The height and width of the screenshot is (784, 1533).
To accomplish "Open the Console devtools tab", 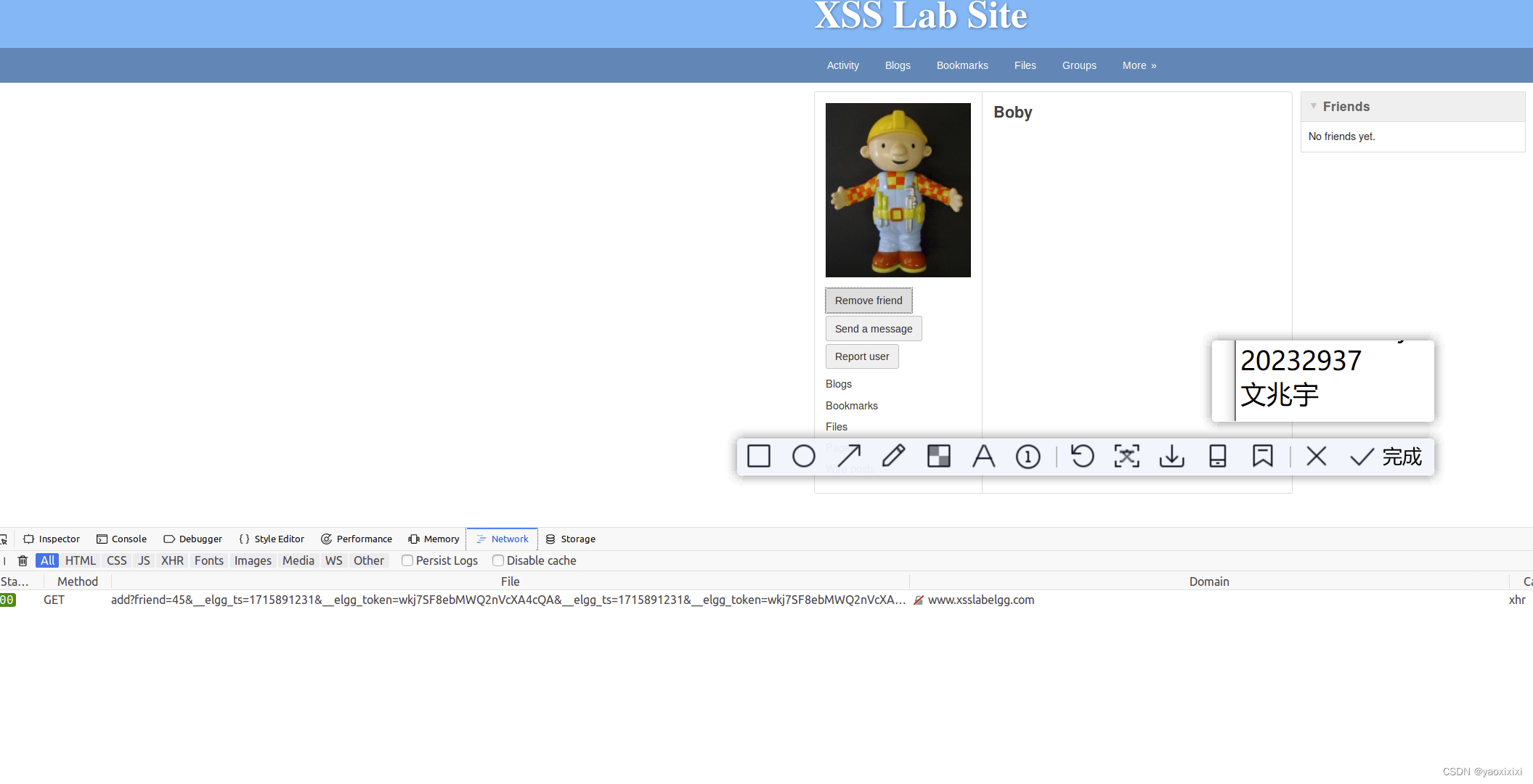I will 122,539.
